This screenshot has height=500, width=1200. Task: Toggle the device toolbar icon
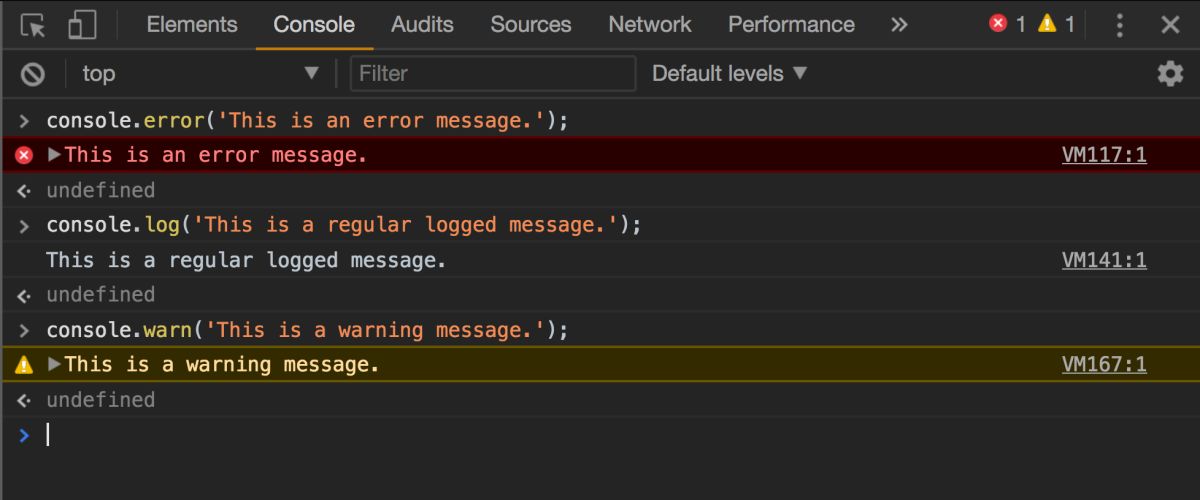tap(83, 25)
